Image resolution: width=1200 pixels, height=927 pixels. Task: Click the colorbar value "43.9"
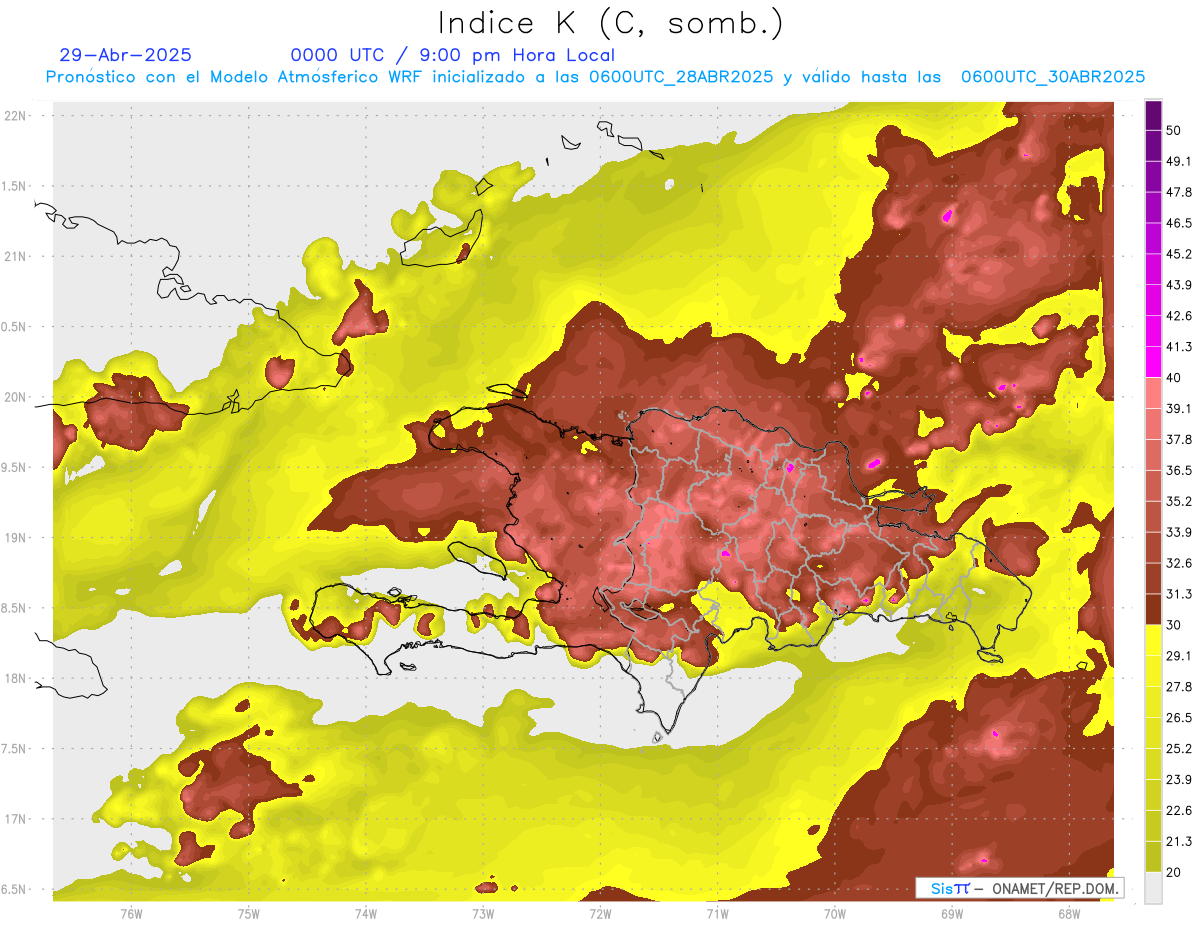(x=1178, y=285)
